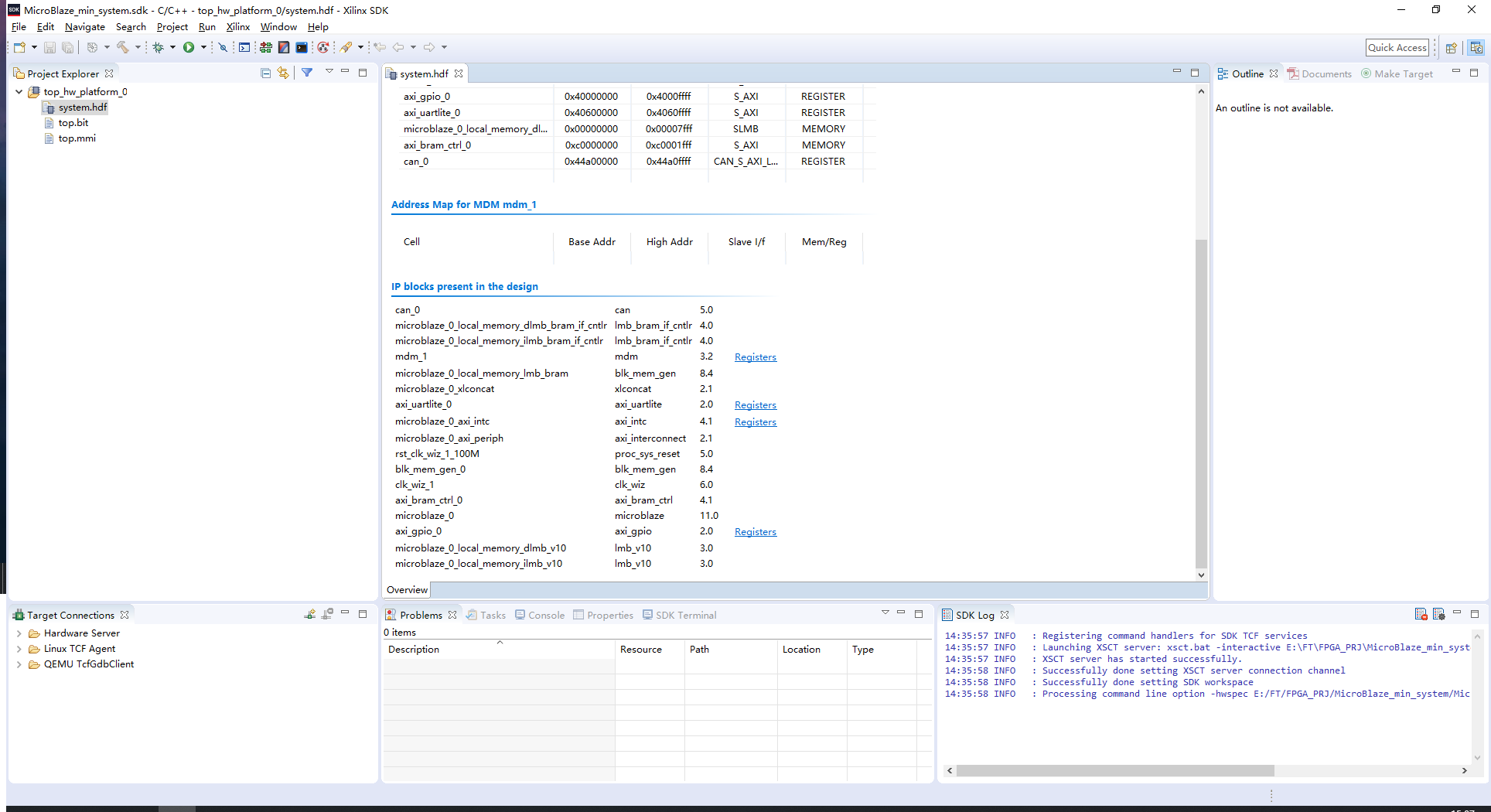Clear the SDK Log with the red clear icon
1491x812 pixels.
1421,613
